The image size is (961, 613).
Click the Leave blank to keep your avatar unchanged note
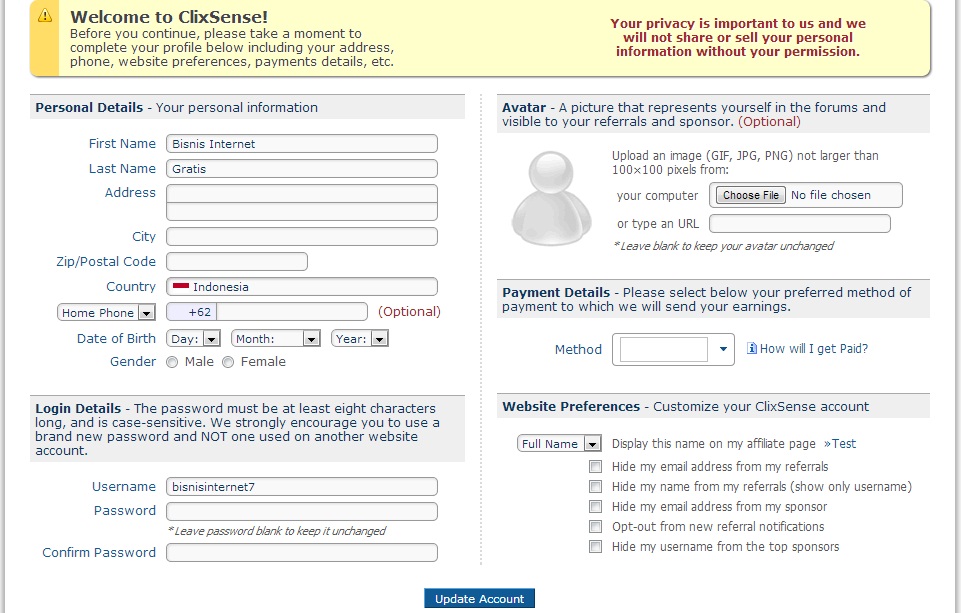[x=723, y=246]
